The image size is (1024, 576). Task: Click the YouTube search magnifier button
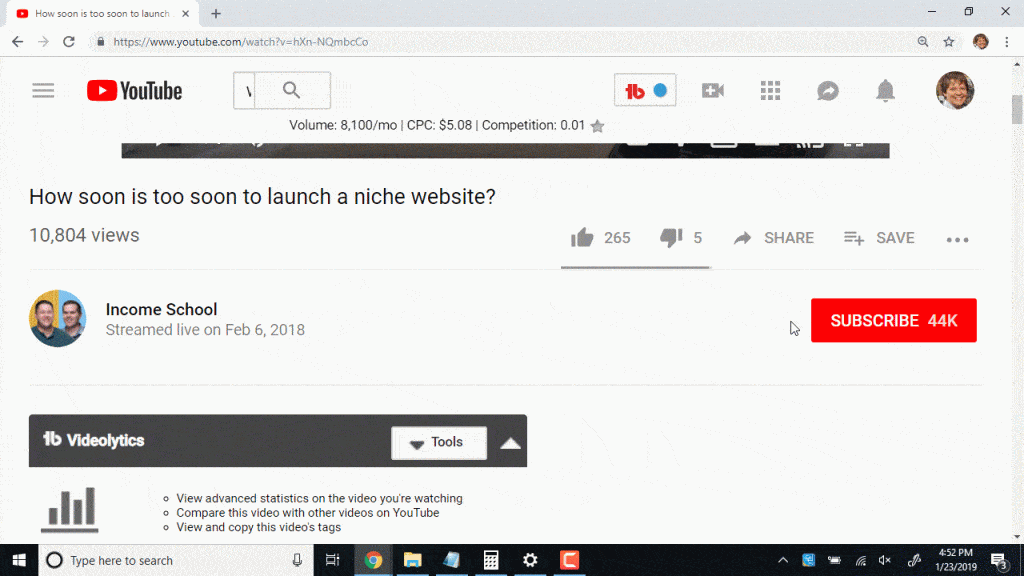click(292, 90)
